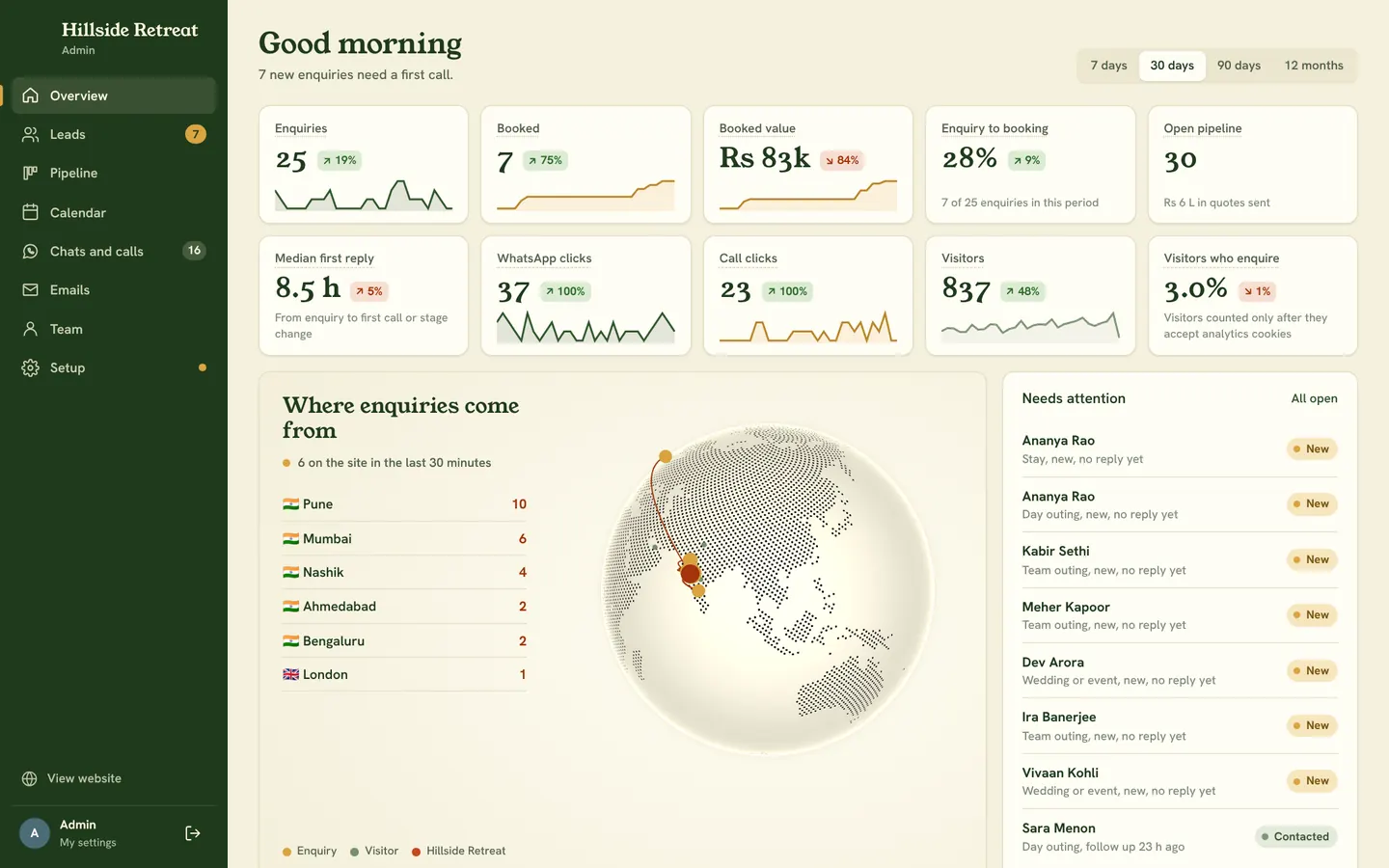This screenshot has width=1389, height=868.
Task: Click the Visitors sparkline chart
Action: (x=1030, y=327)
